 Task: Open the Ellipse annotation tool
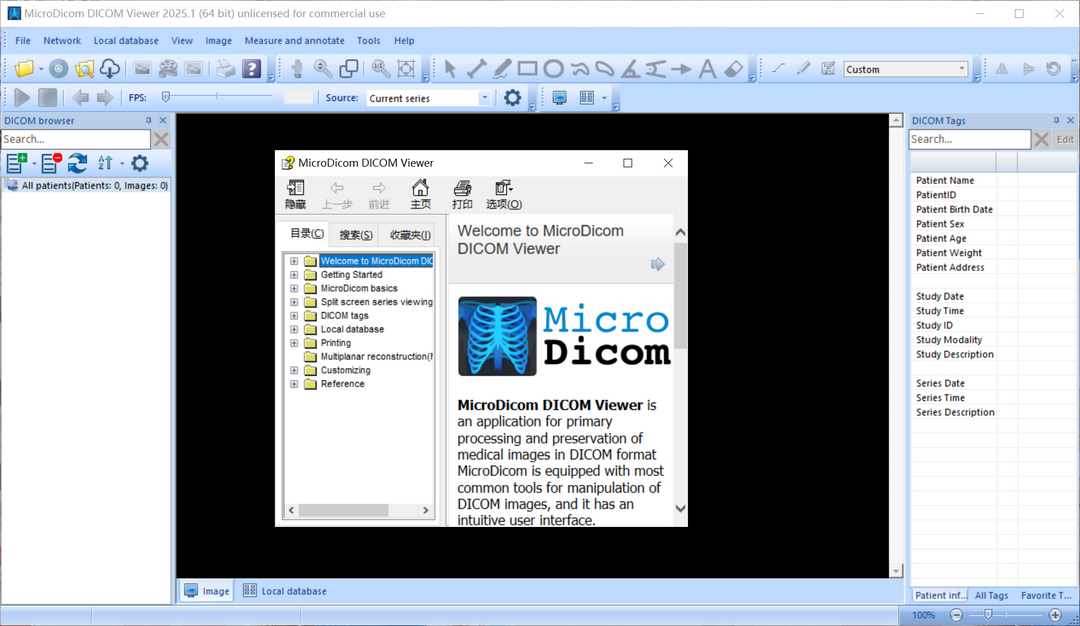click(x=553, y=68)
